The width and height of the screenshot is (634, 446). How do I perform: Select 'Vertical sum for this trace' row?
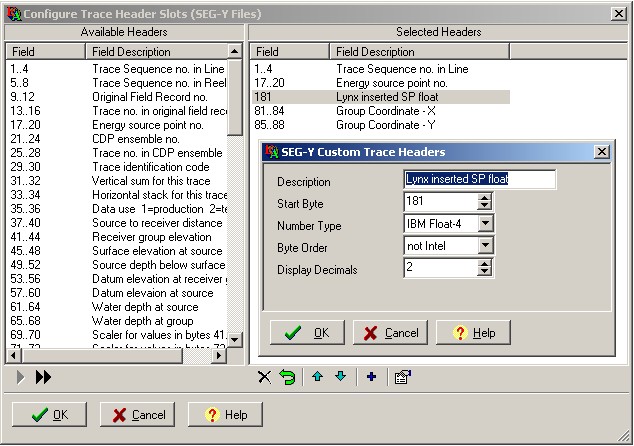[x=117, y=181]
